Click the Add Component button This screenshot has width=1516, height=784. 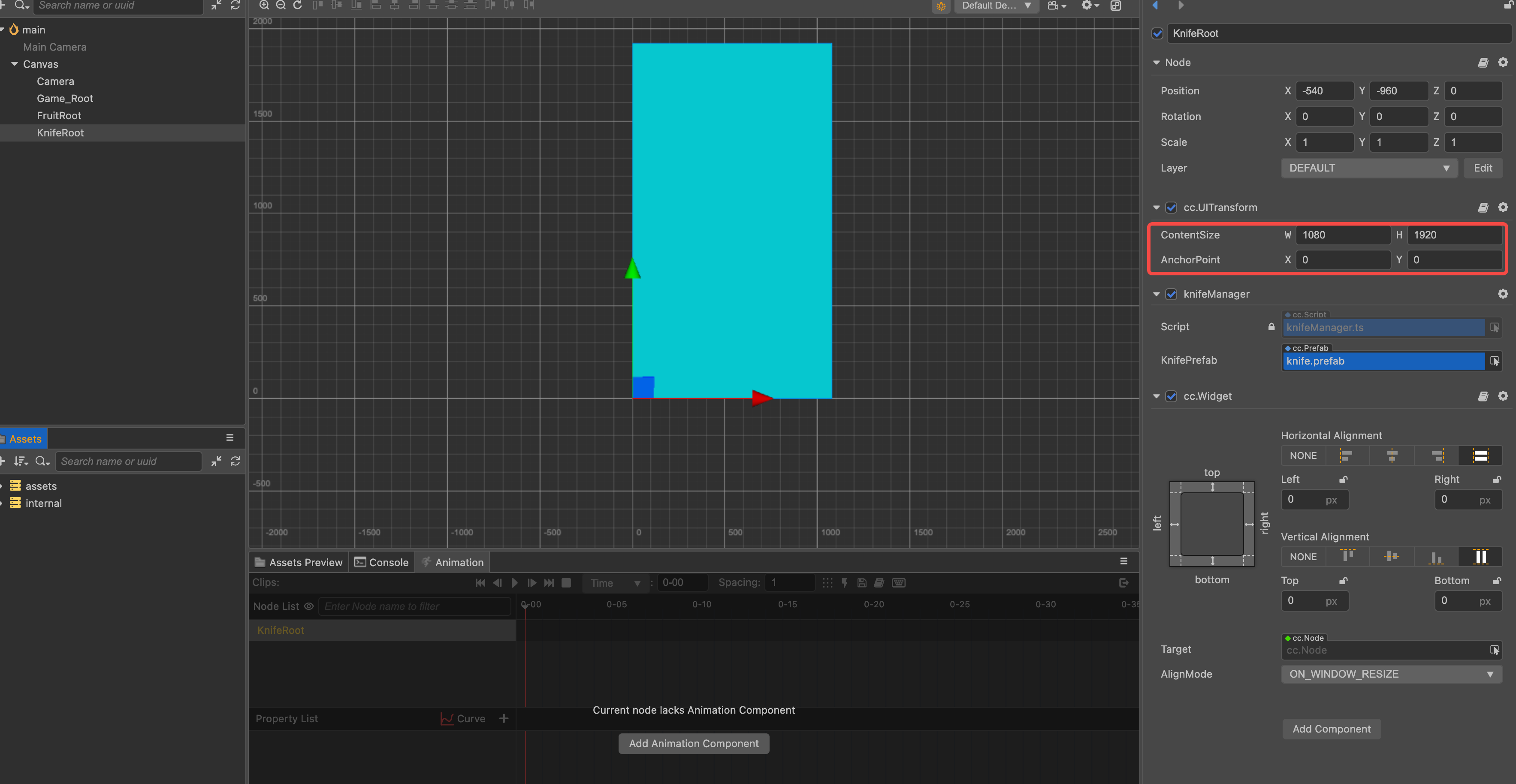point(1331,729)
